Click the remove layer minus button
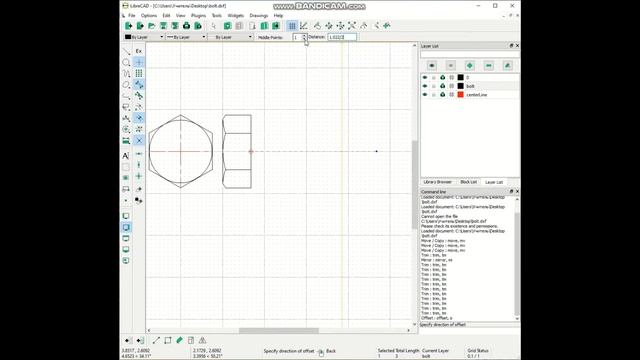The image size is (640, 360). [489, 66]
